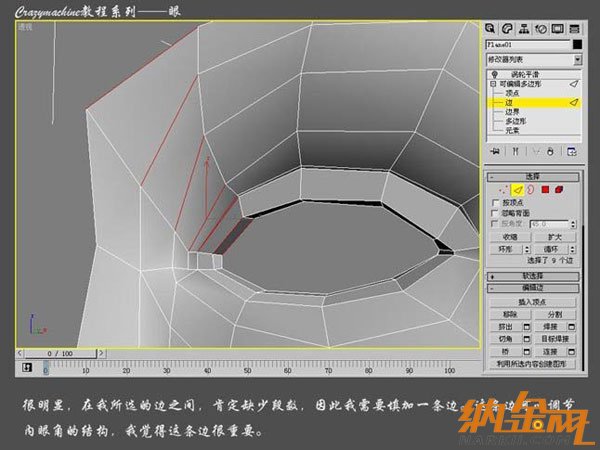The width and height of the screenshot is (600, 450).
Task: Click the 插入顶点 button
Action: pos(532,301)
